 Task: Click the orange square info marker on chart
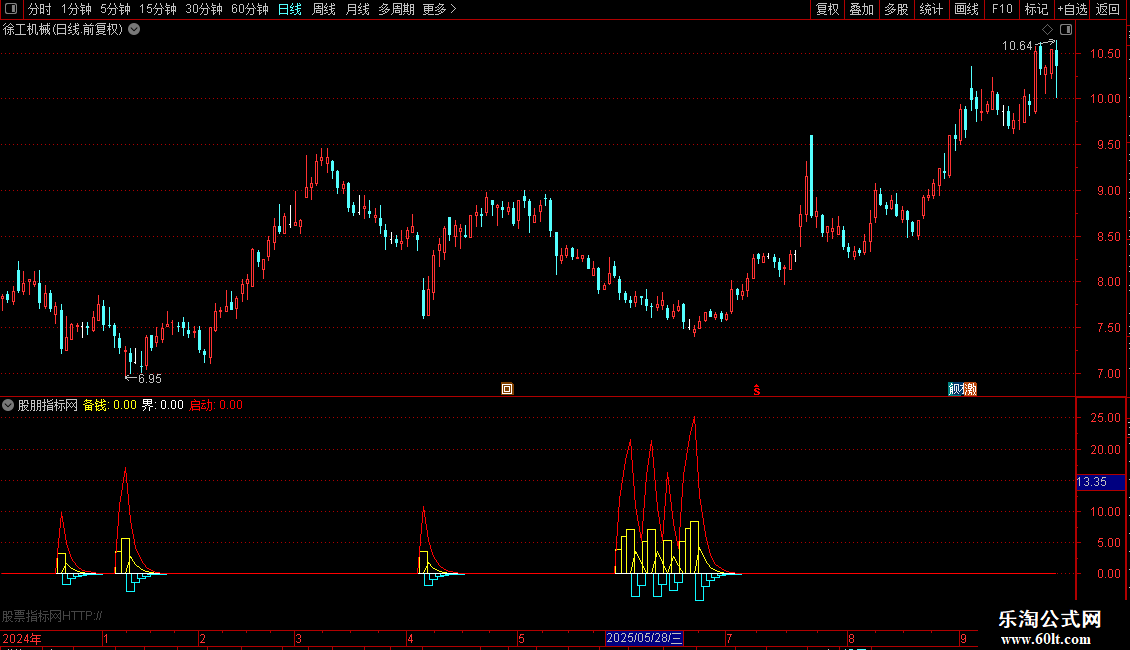(x=507, y=389)
